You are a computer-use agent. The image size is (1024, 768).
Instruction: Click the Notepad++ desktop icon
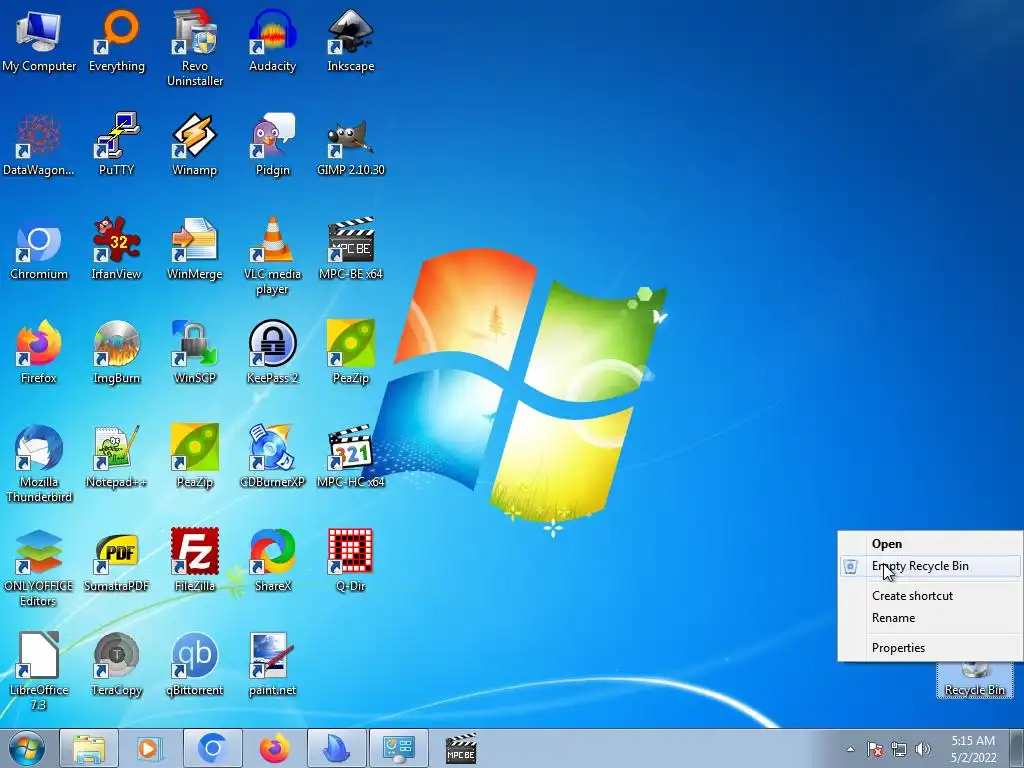(117, 456)
